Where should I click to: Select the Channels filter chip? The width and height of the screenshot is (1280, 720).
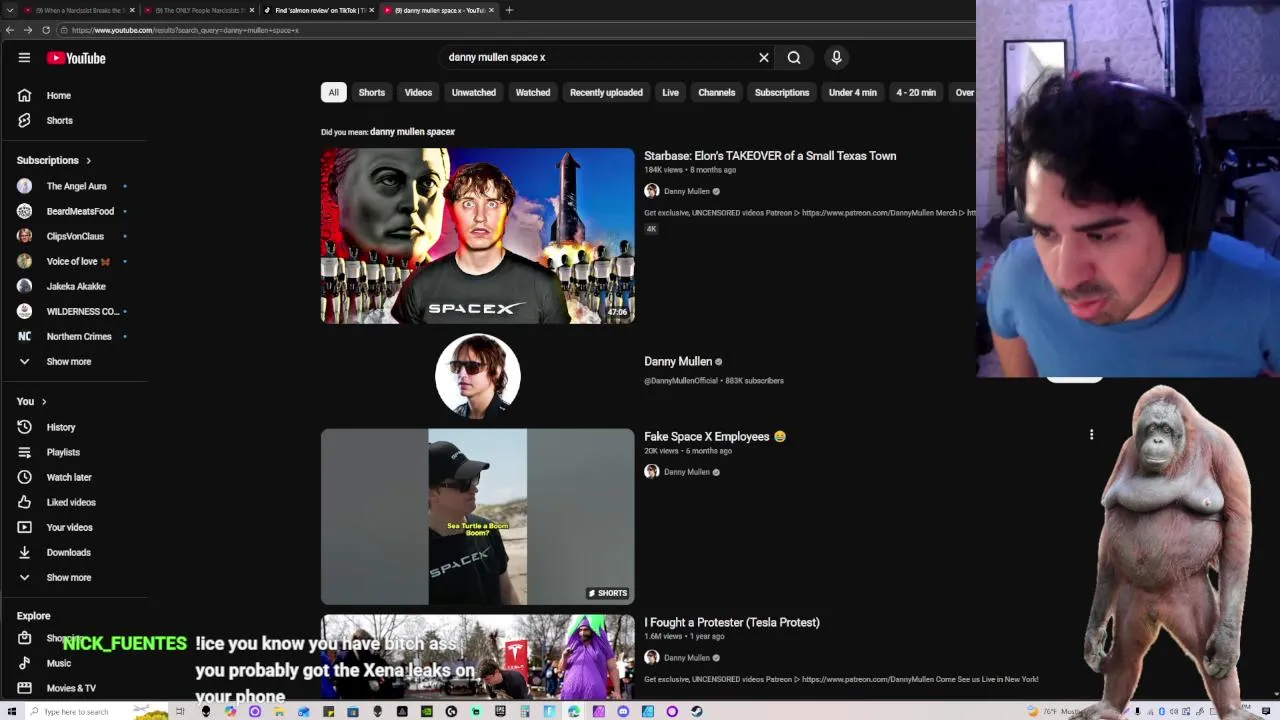(x=716, y=92)
